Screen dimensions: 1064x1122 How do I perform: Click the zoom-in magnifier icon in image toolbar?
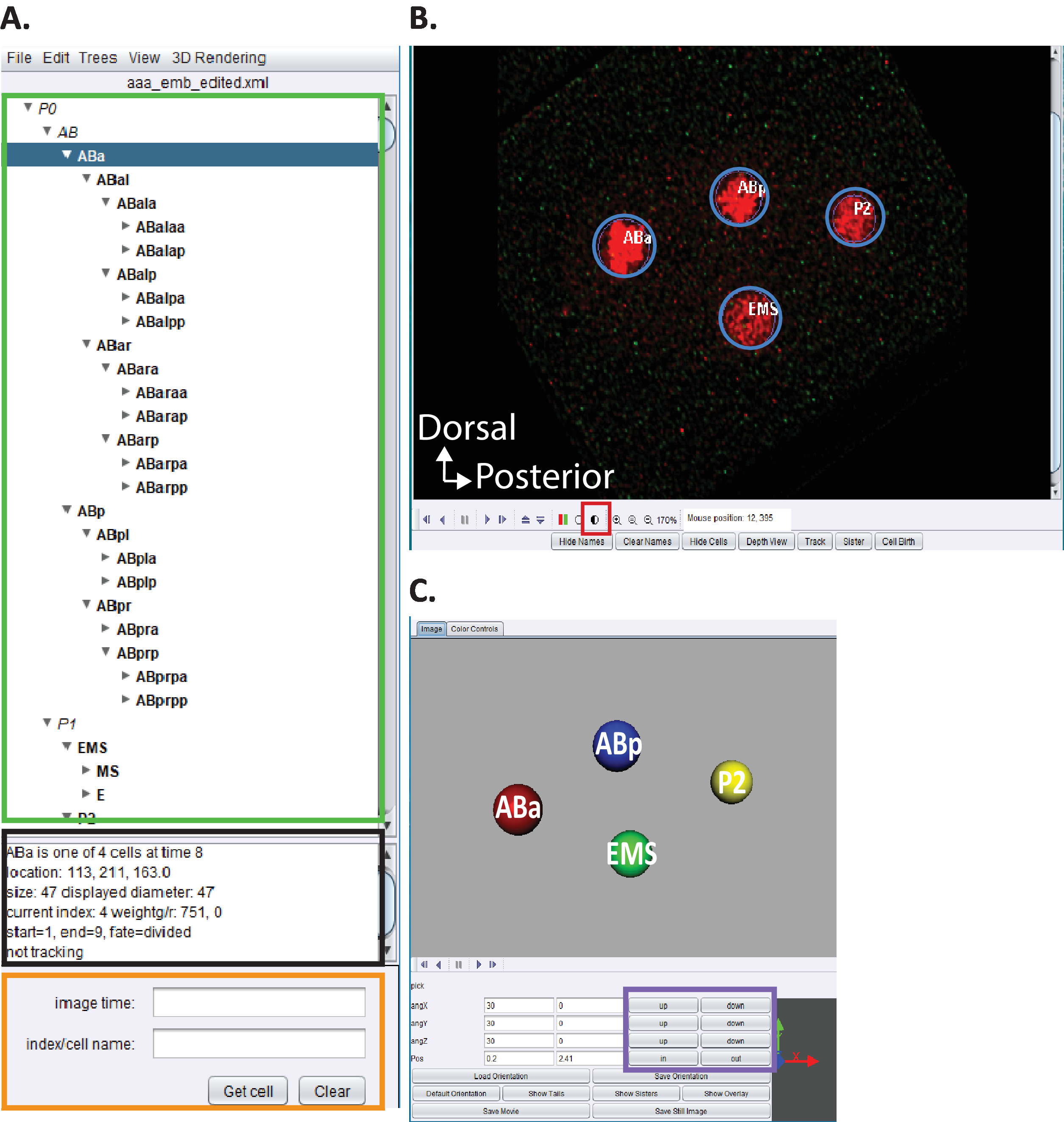pyautogui.click(x=617, y=519)
